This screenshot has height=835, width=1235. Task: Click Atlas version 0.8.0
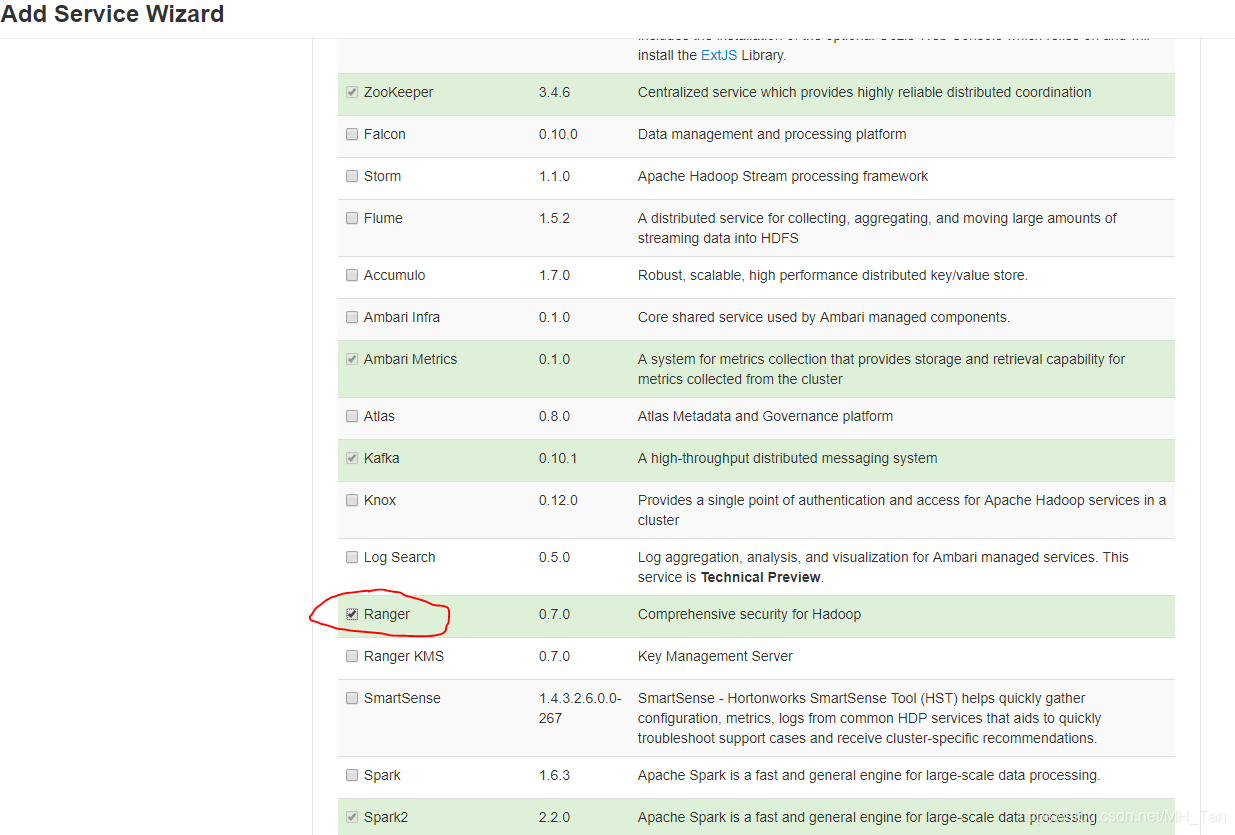pos(554,416)
